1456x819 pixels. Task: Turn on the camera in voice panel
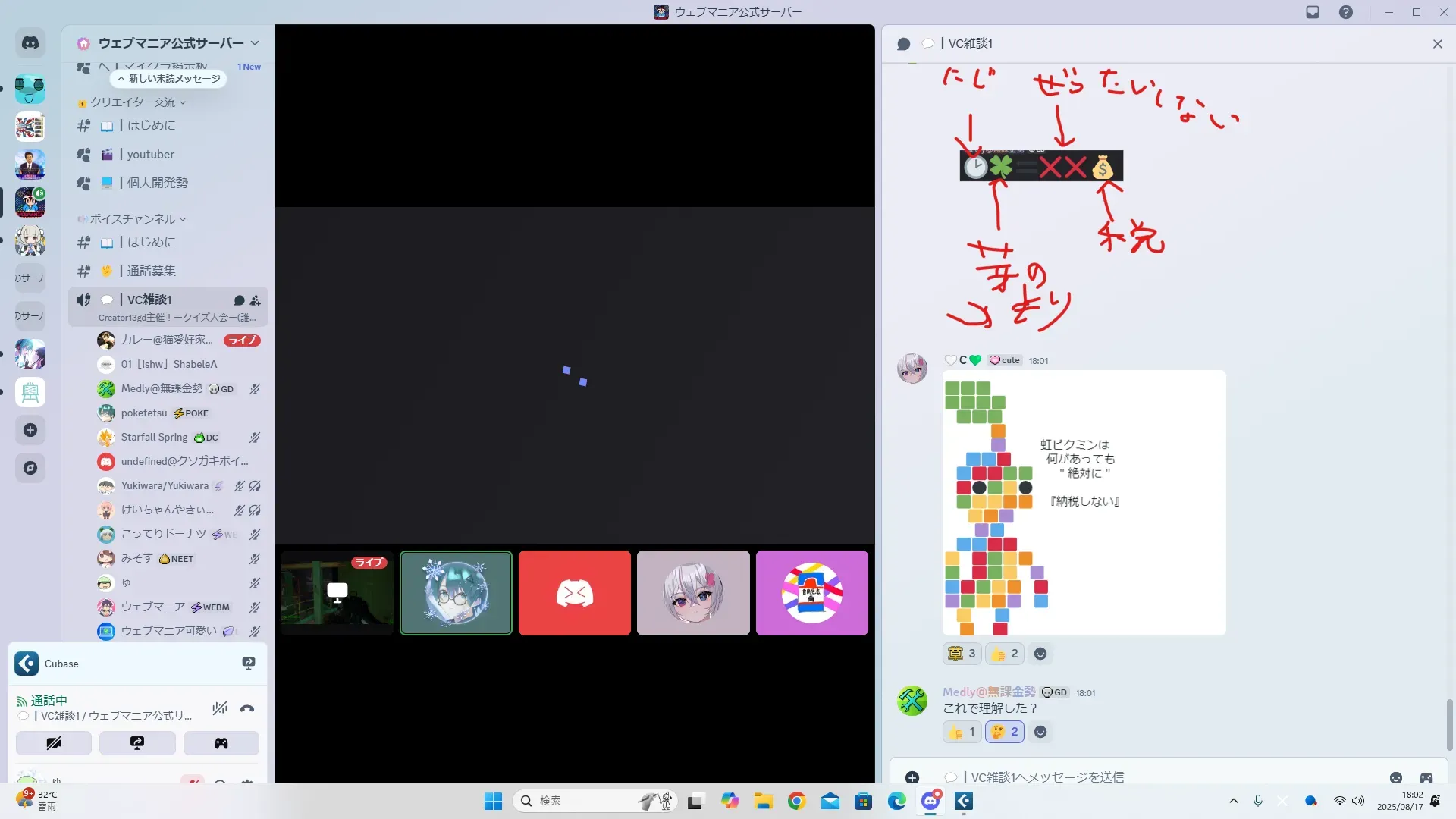[x=54, y=743]
